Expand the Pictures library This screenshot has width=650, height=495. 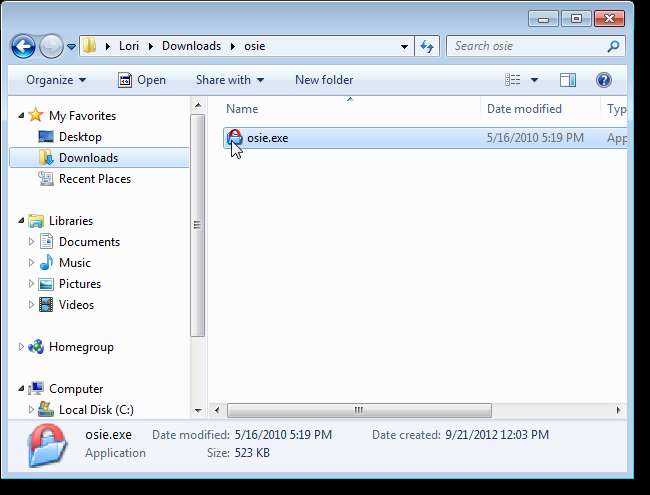pos(31,284)
